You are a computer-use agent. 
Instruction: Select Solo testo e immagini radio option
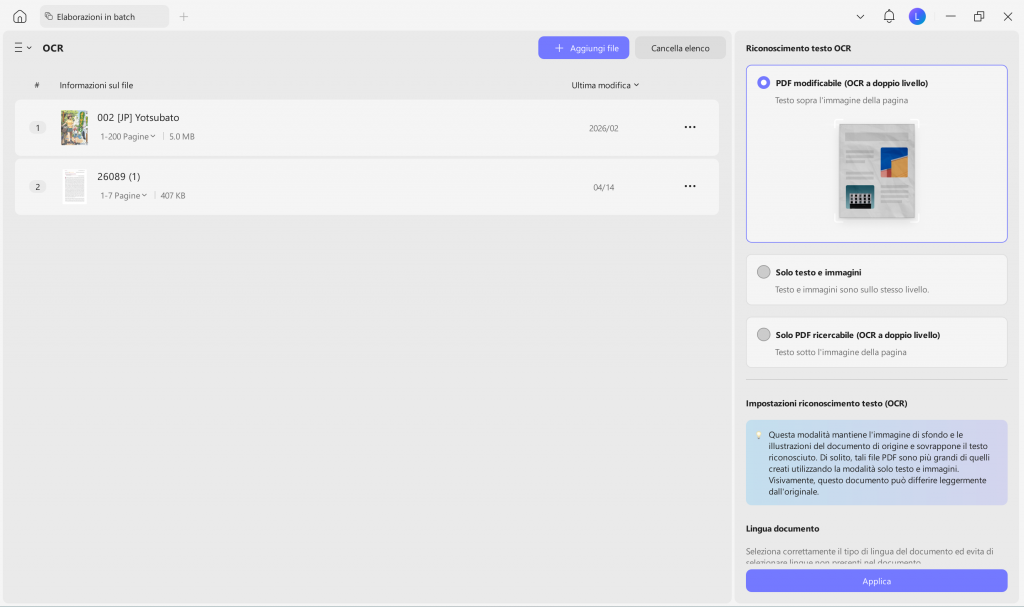pyautogui.click(x=763, y=272)
